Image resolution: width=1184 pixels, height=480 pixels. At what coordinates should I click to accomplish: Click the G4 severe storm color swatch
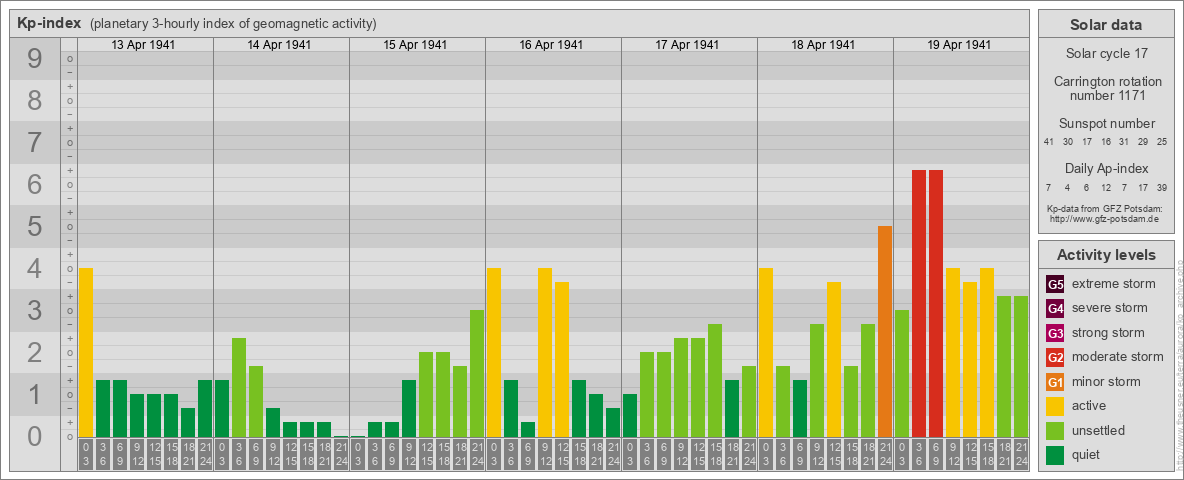[x=1055, y=308]
